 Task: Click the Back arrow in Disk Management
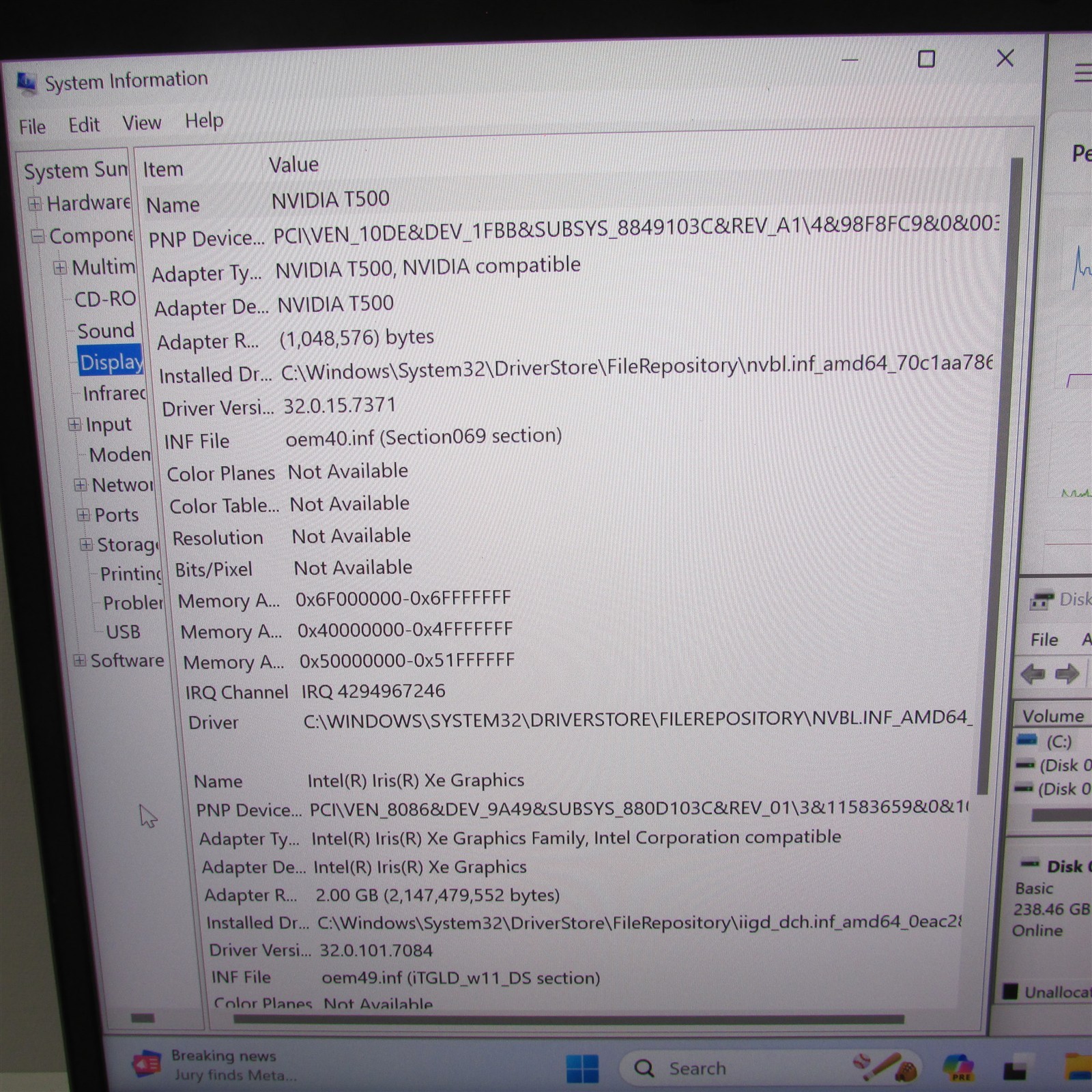click(1033, 675)
